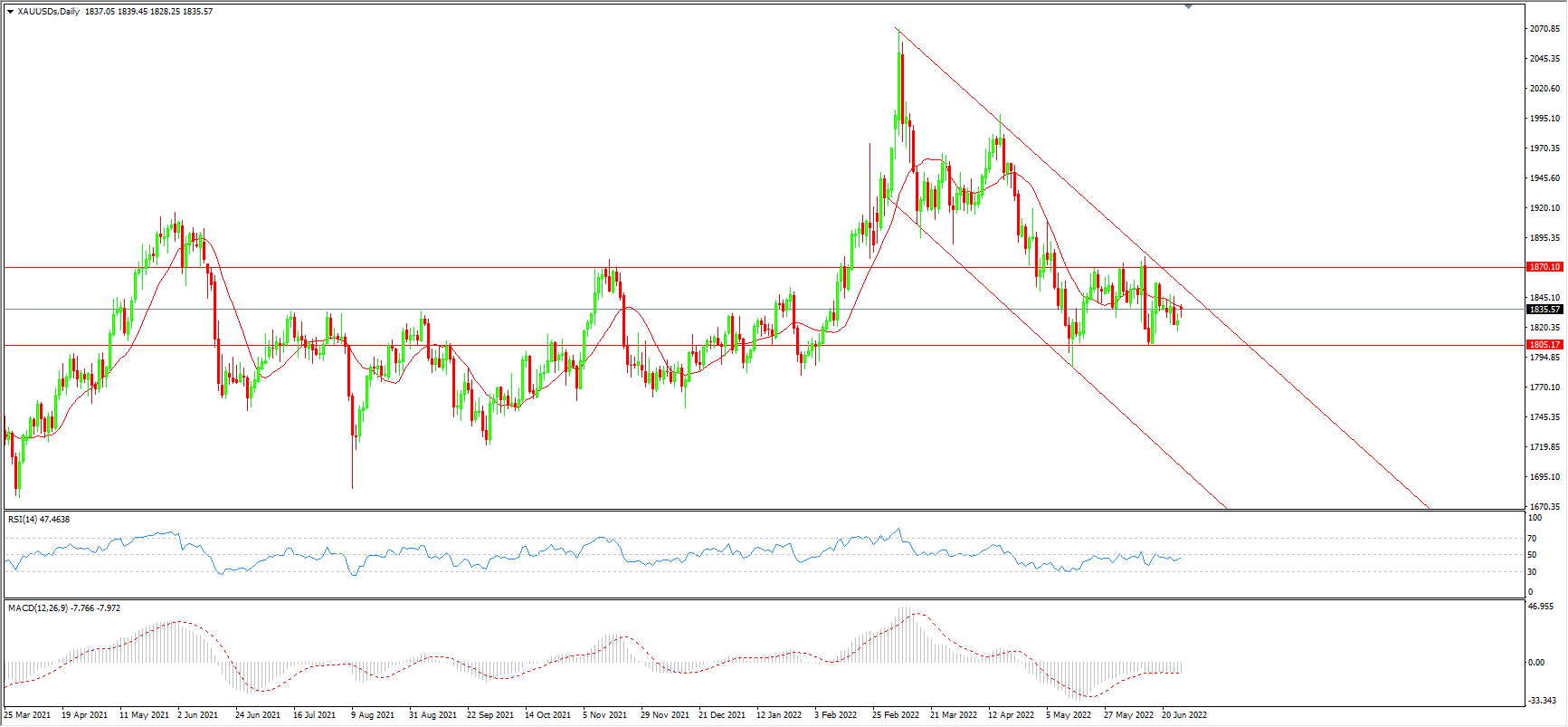The width and height of the screenshot is (1568, 727).
Task: Click the RSI scale value 100
Action: [1535, 518]
